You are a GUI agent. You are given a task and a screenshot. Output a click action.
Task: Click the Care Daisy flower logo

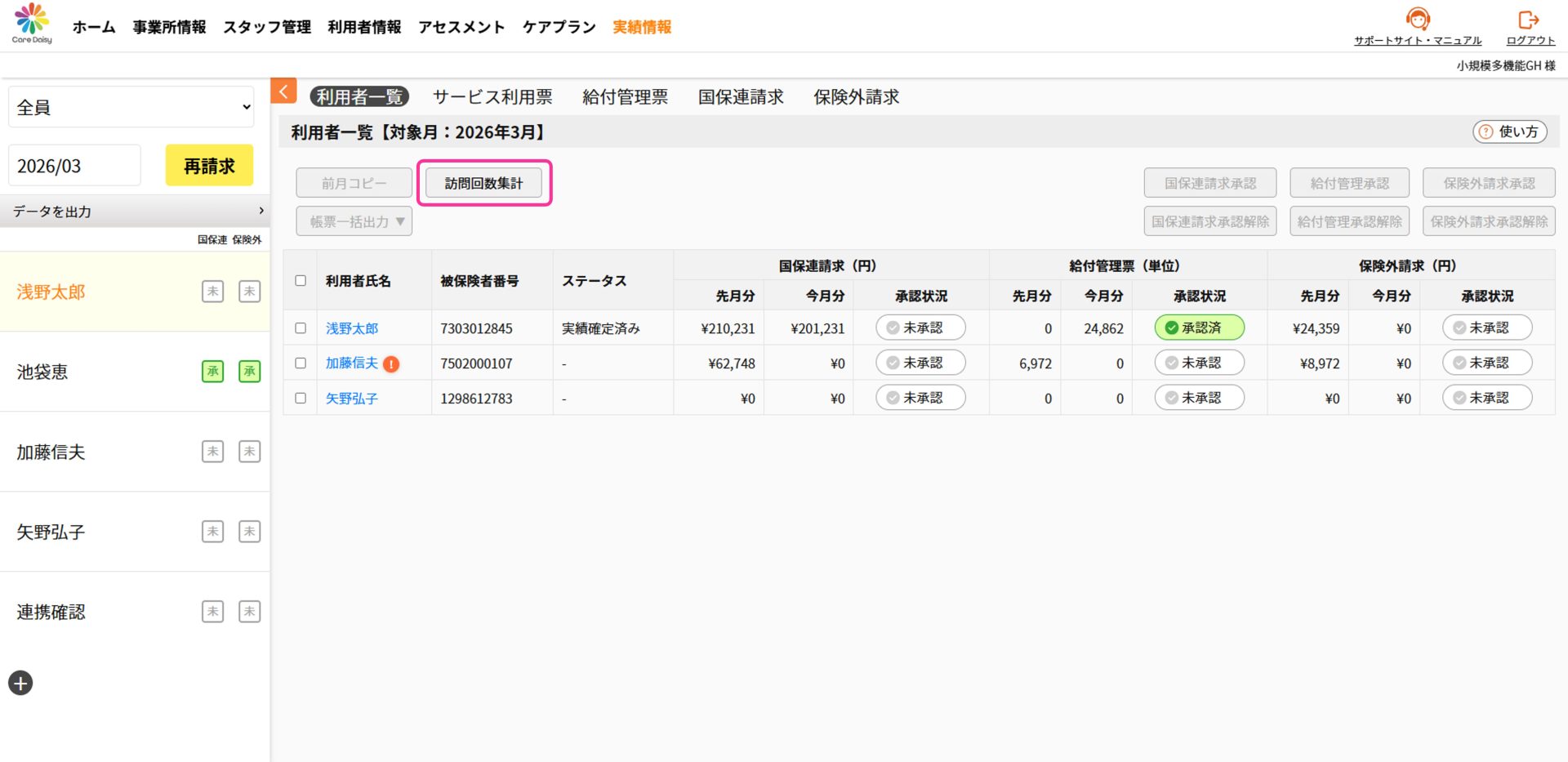coord(32,20)
